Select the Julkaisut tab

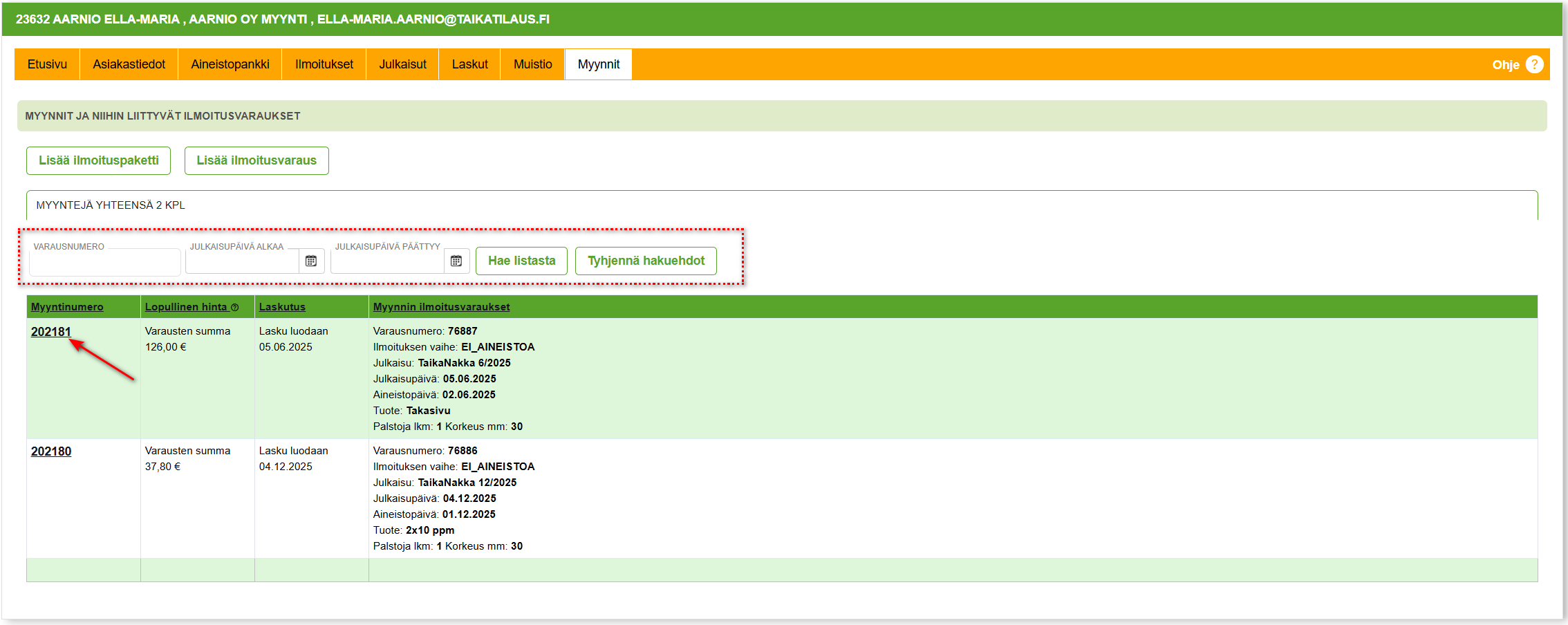click(x=402, y=64)
